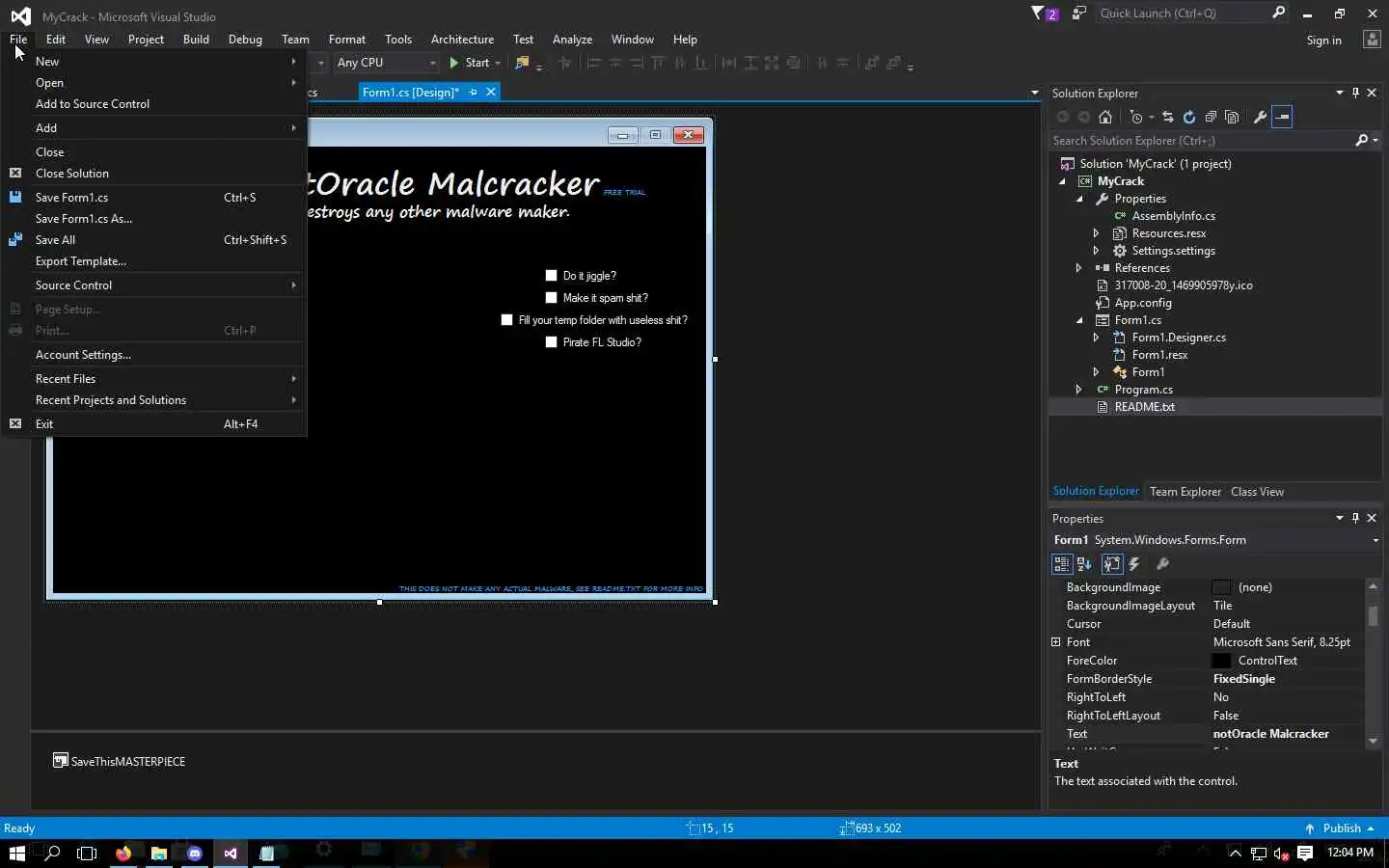Image resolution: width=1389 pixels, height=868 pixels.
Task: Click Sign in link
Action: tap(1323, 41)
